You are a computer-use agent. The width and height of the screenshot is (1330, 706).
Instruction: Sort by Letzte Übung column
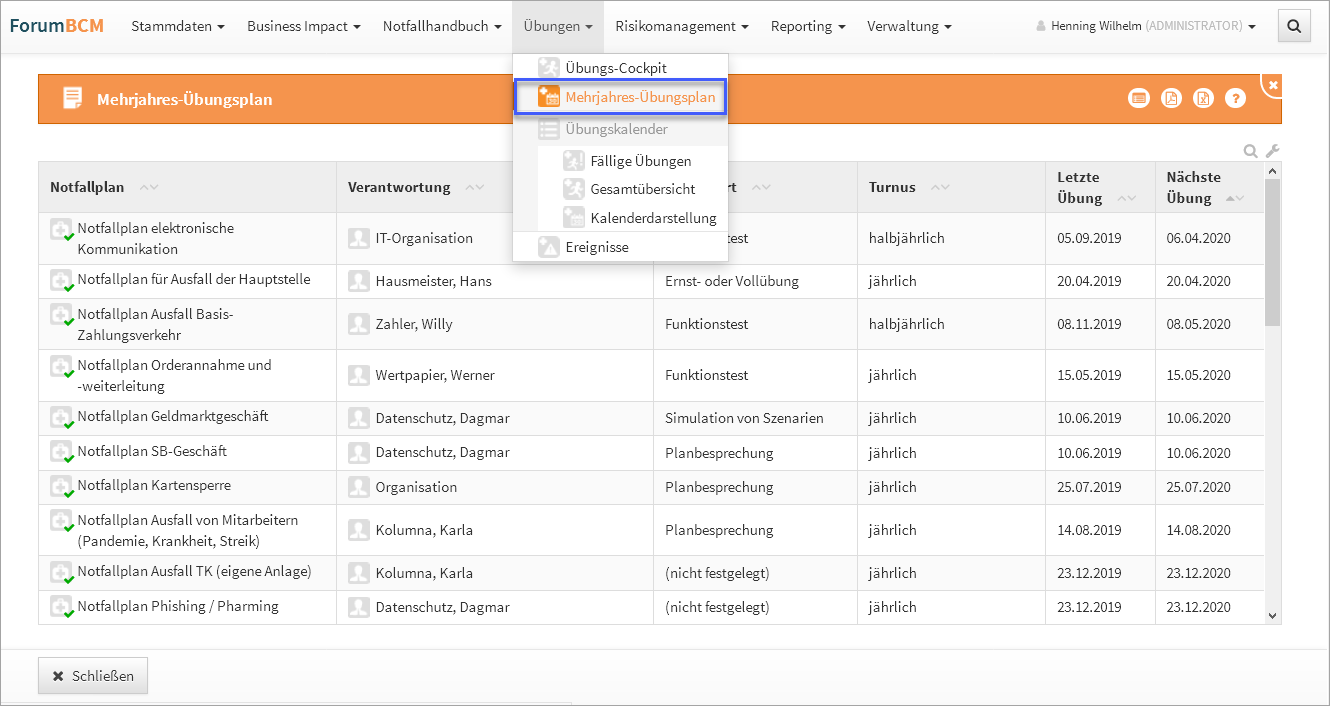tap(1126, 198)
